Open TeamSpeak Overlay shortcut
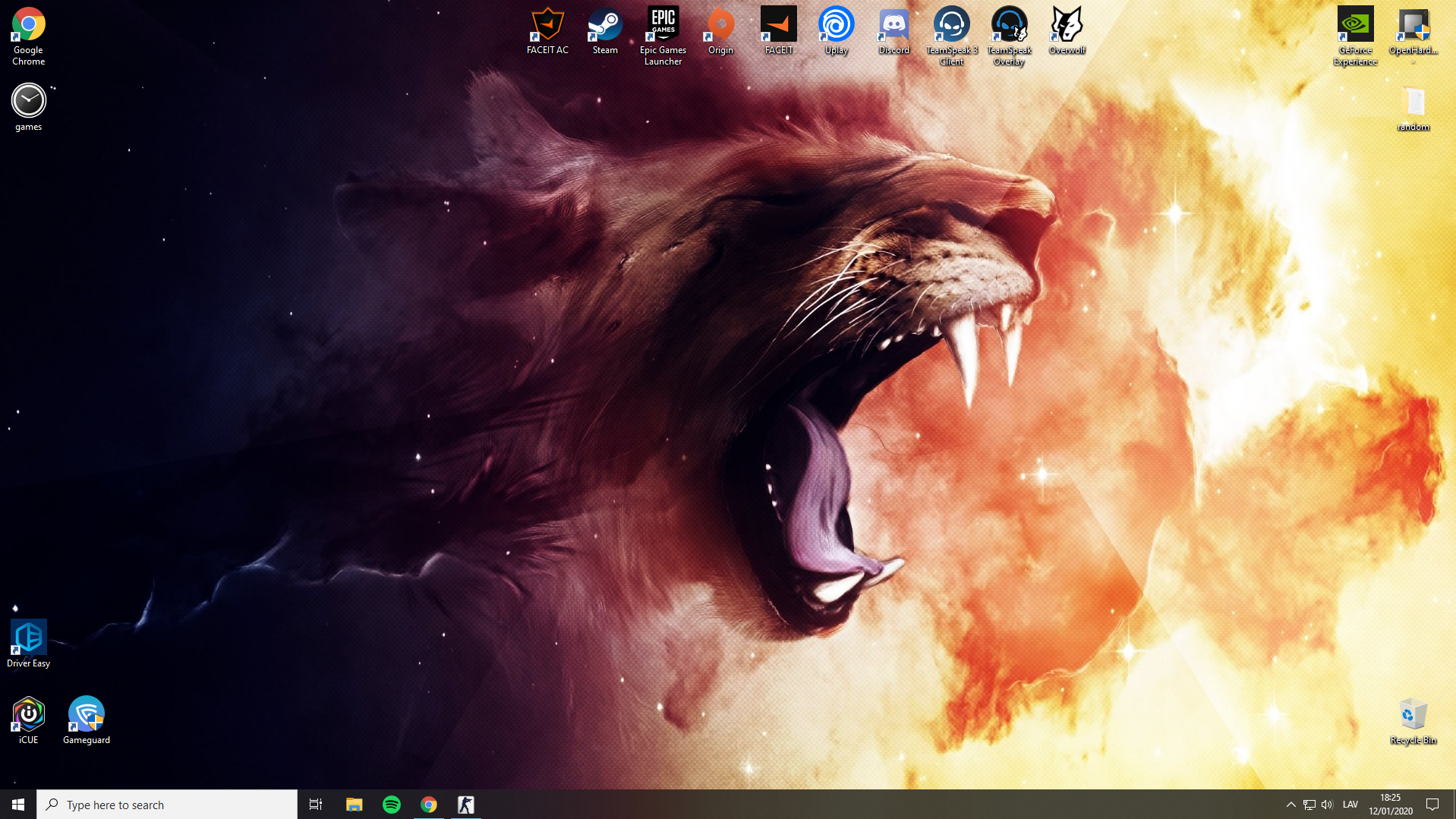 pos(1009,36)
